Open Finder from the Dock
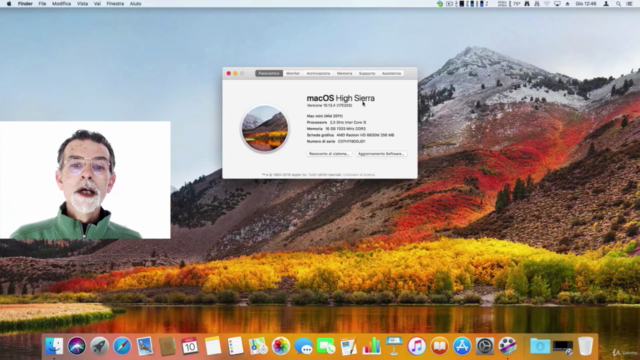 click(54, 347)
